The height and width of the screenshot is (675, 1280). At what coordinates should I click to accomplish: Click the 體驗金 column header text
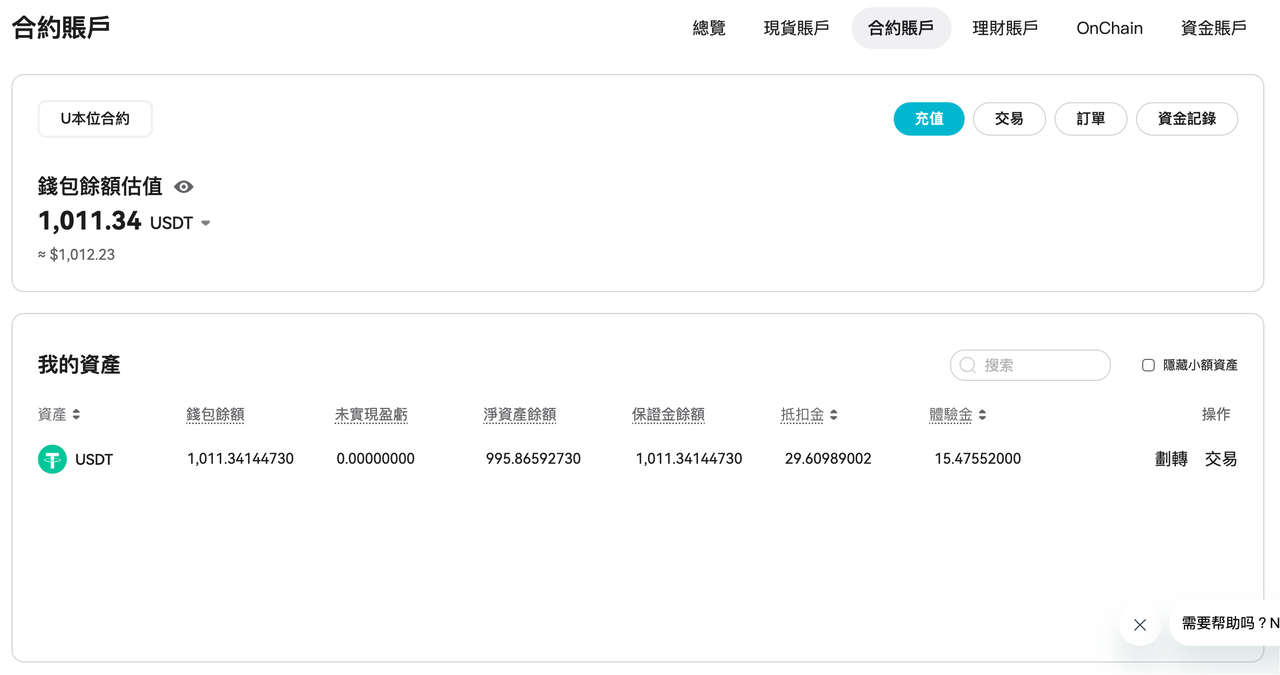(x=951, y=414)
